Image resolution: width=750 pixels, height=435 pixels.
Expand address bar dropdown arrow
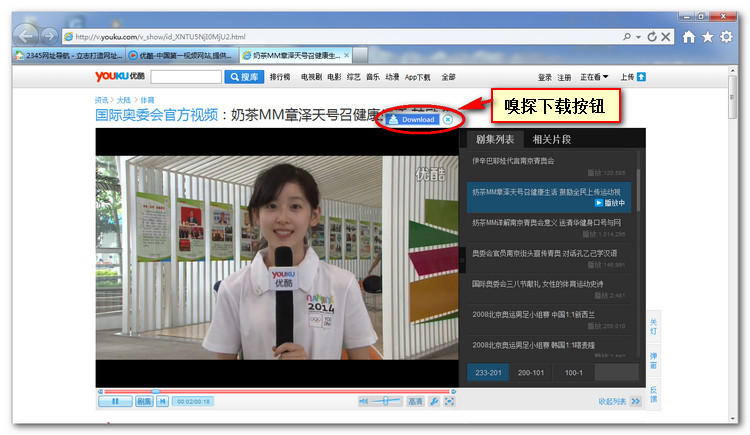(x=638, y=37)
